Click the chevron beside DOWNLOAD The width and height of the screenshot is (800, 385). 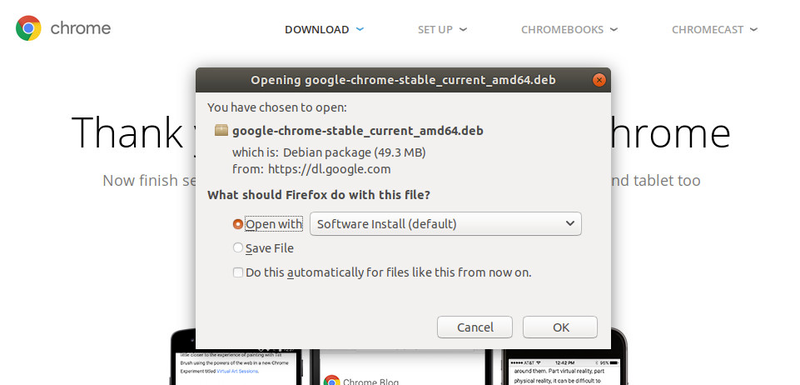coord(360,29)
